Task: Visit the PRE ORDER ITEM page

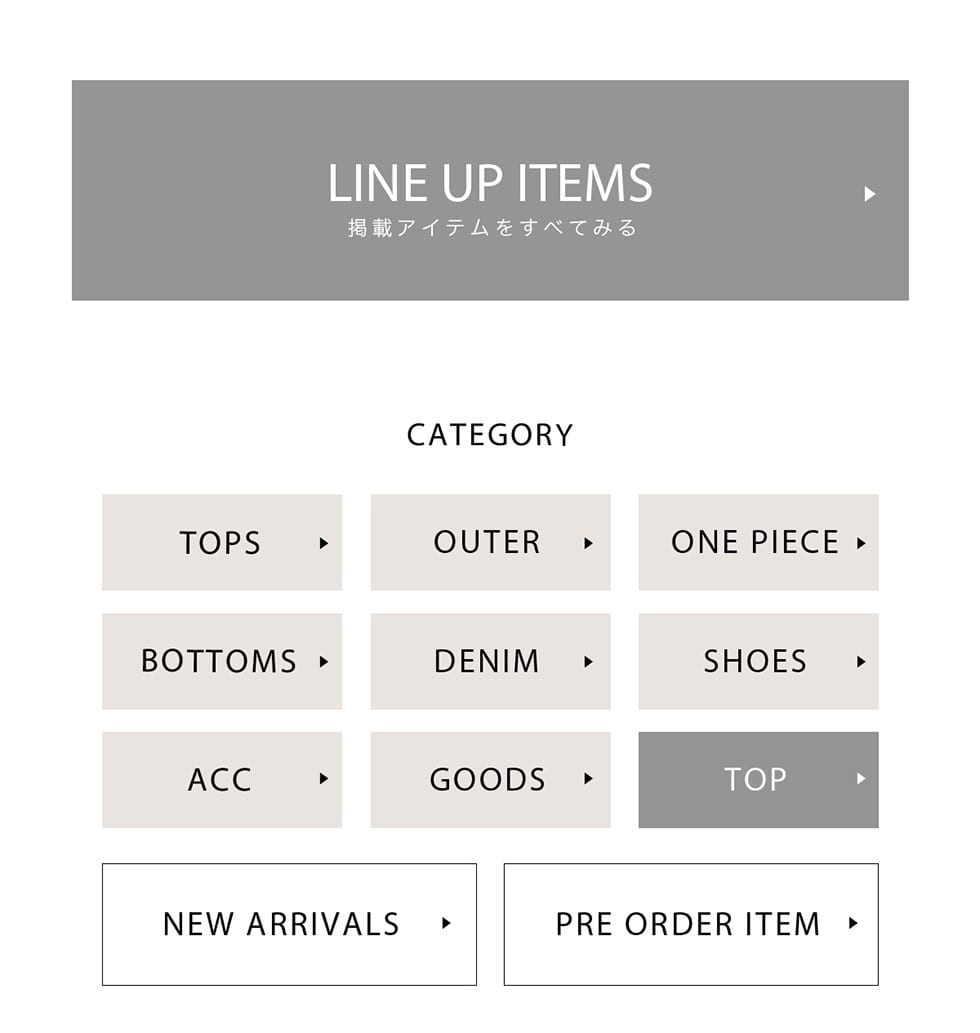Action: (688, 924)
